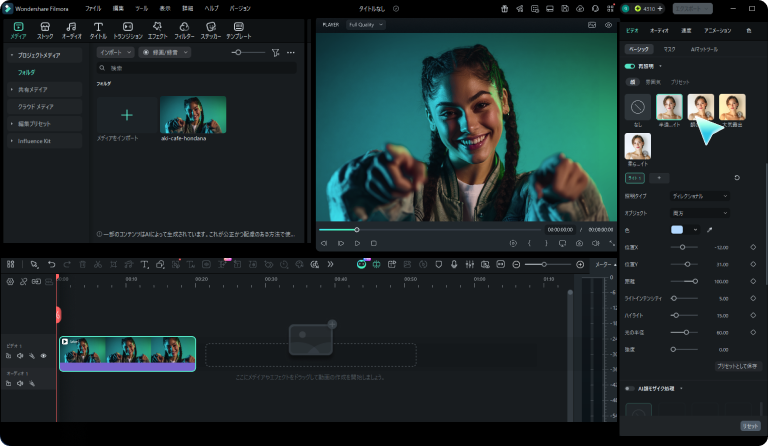The image size is (768, 446).
Task: Click the Save as Preset button
Action: [736, 367]
